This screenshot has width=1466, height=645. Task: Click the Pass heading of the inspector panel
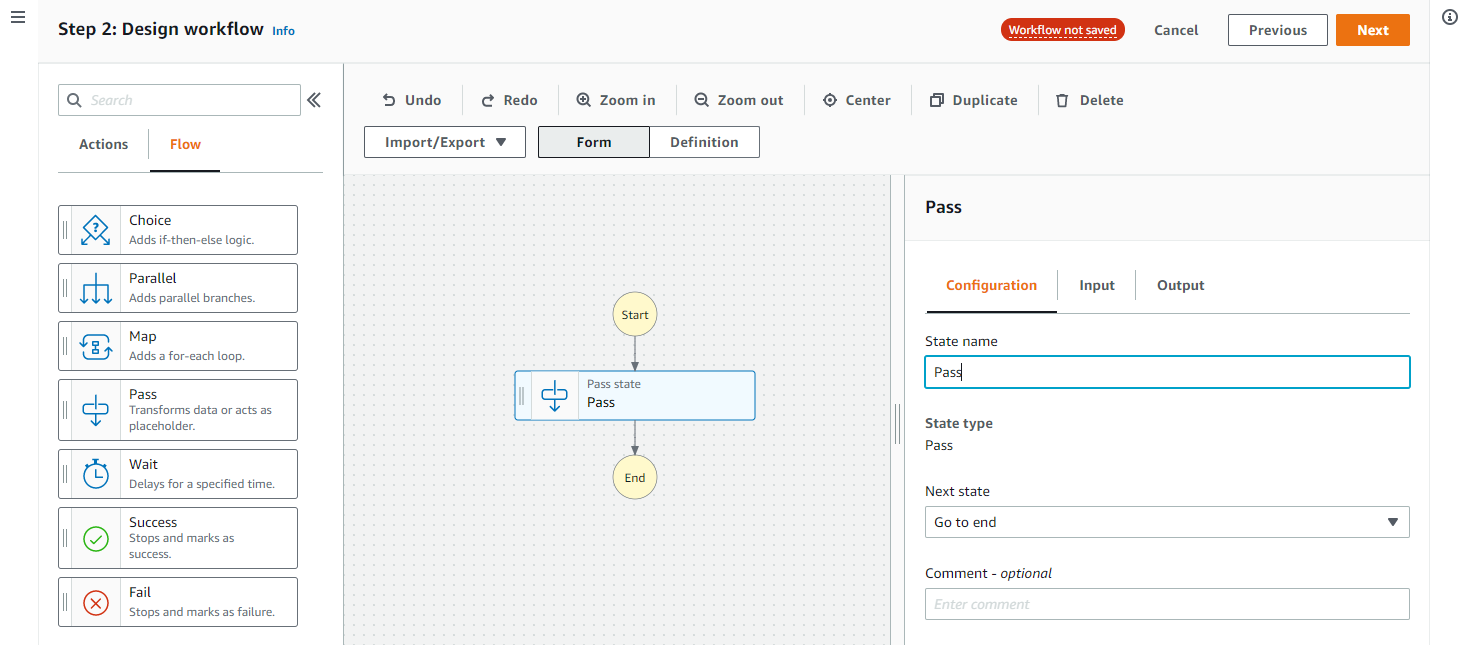click(944, 207)
